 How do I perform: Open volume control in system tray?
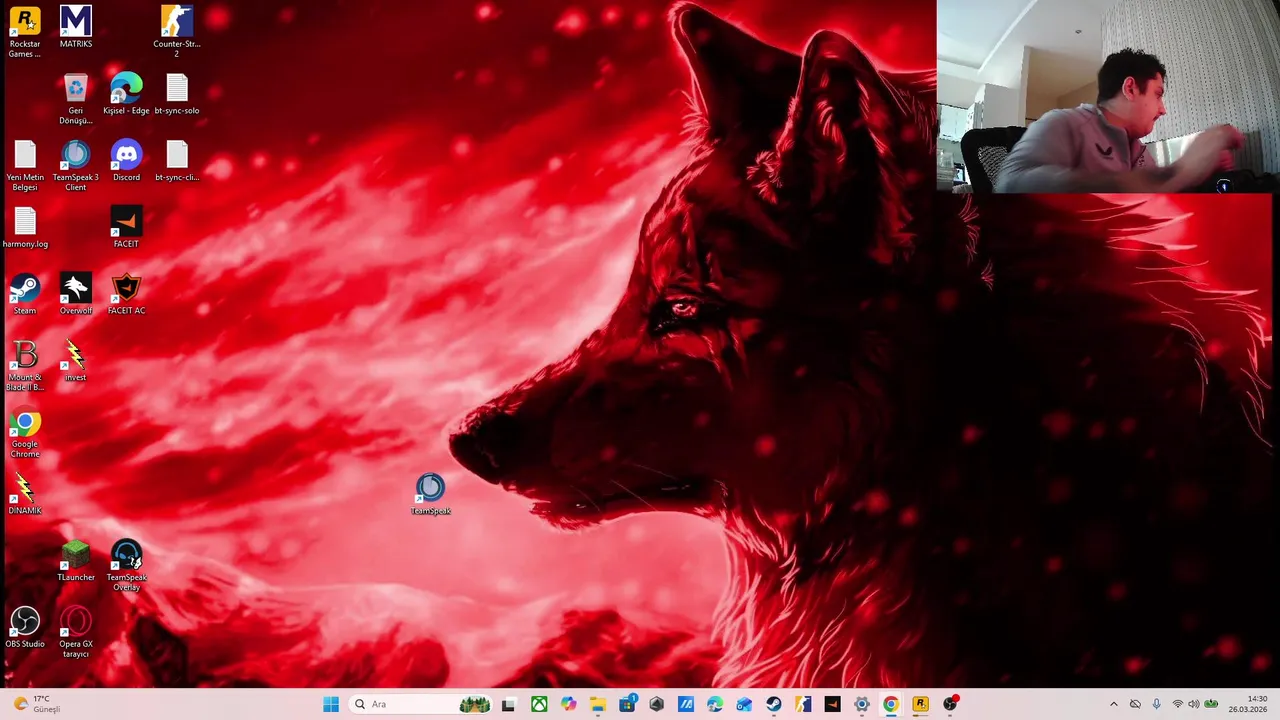pos(1193,704)
